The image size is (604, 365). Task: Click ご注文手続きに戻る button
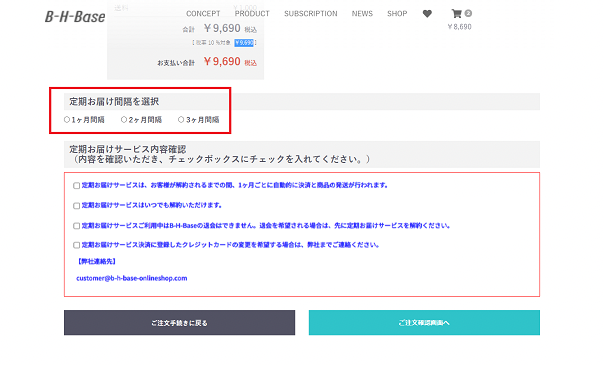coord(180,323)
